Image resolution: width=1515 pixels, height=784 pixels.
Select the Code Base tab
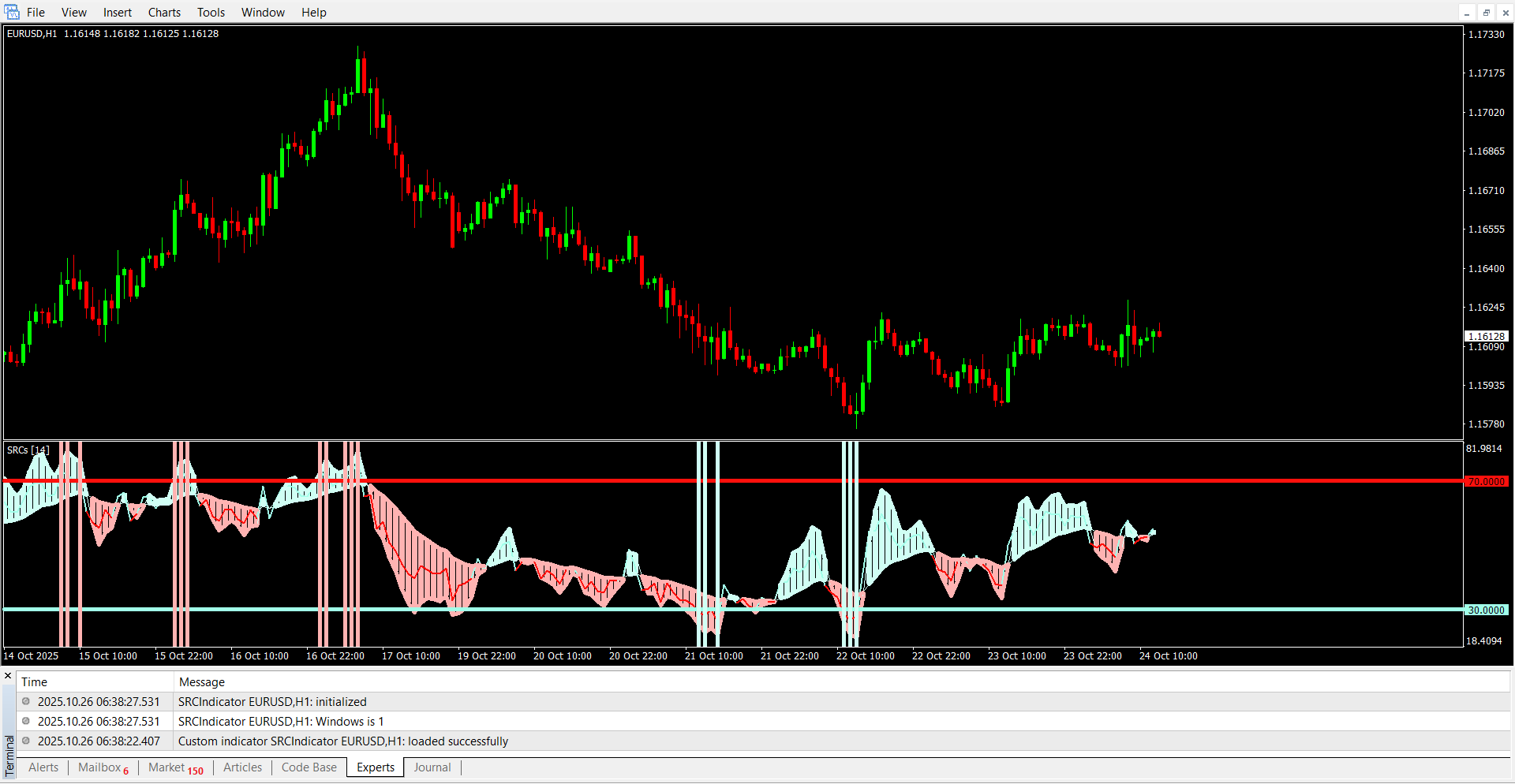pyautogui.click(x=309, y=767)
